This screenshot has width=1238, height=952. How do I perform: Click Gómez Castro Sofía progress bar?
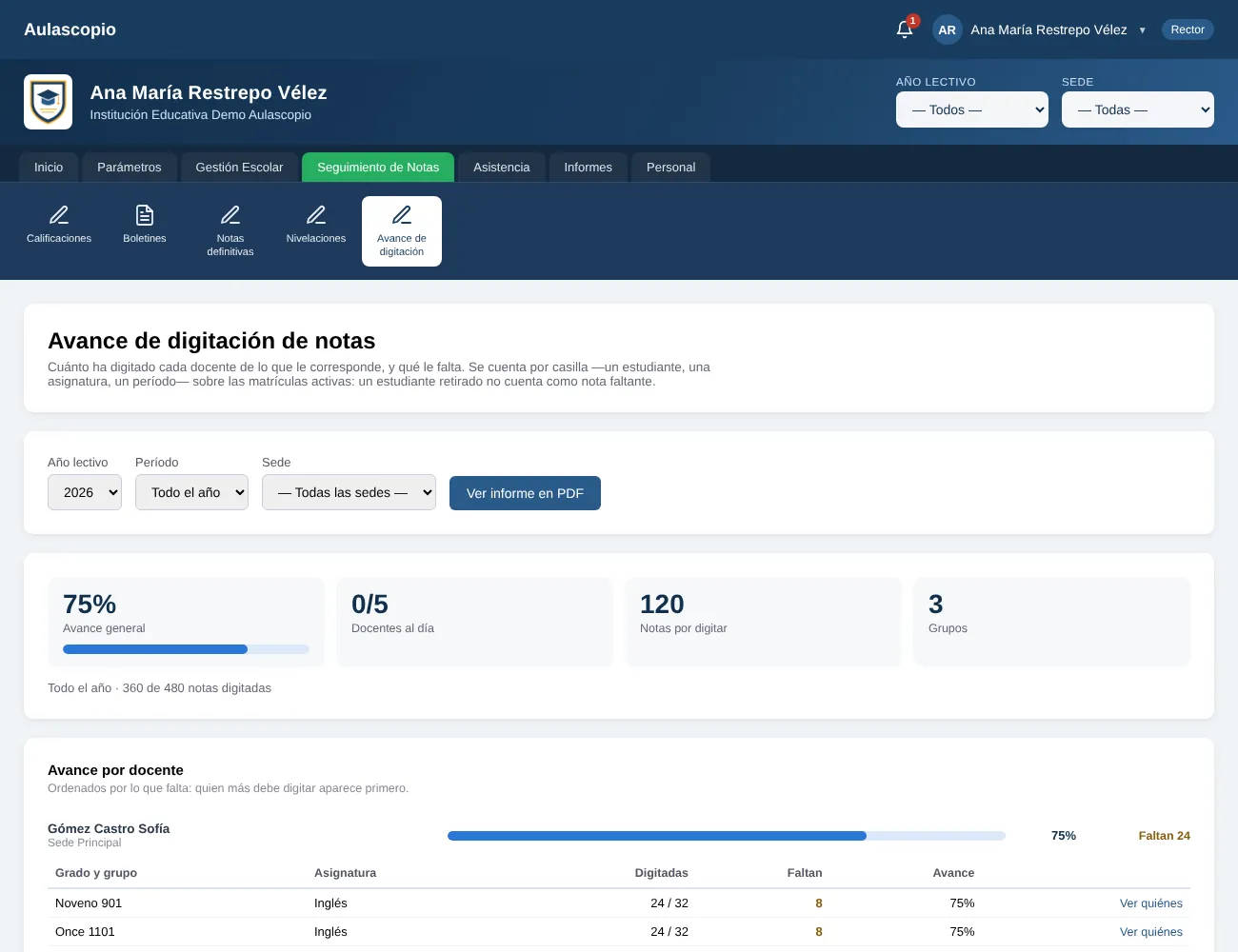(x=727, y=836)
